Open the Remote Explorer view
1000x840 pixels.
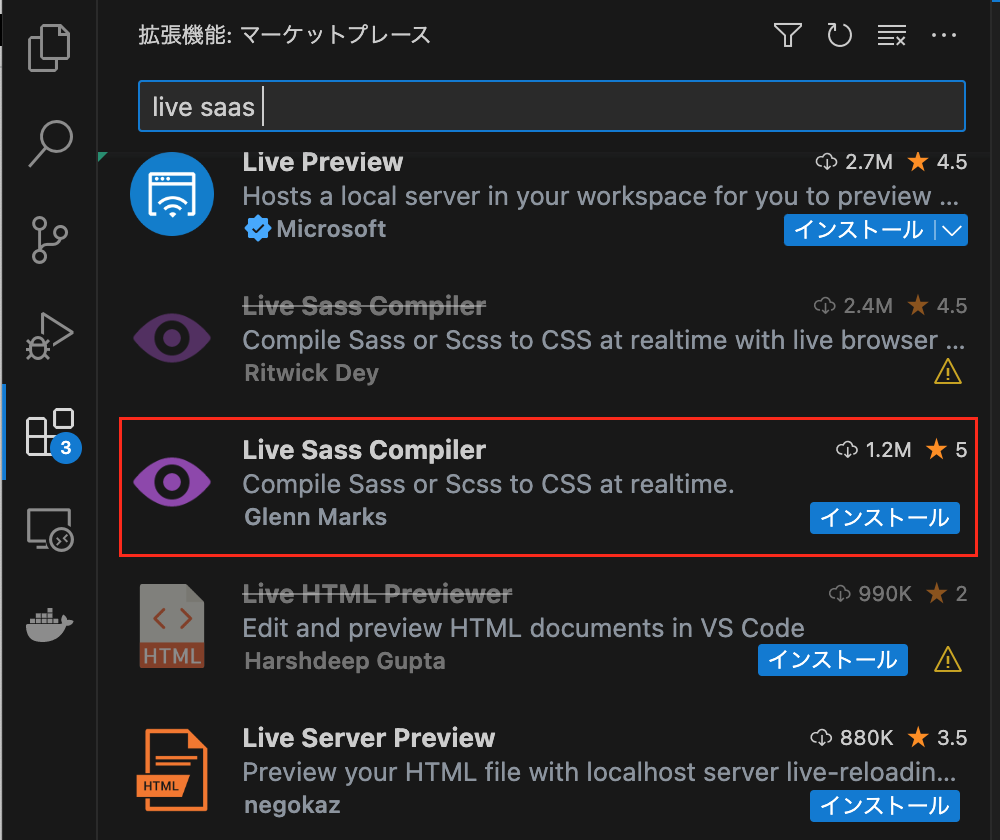[50, 529]
